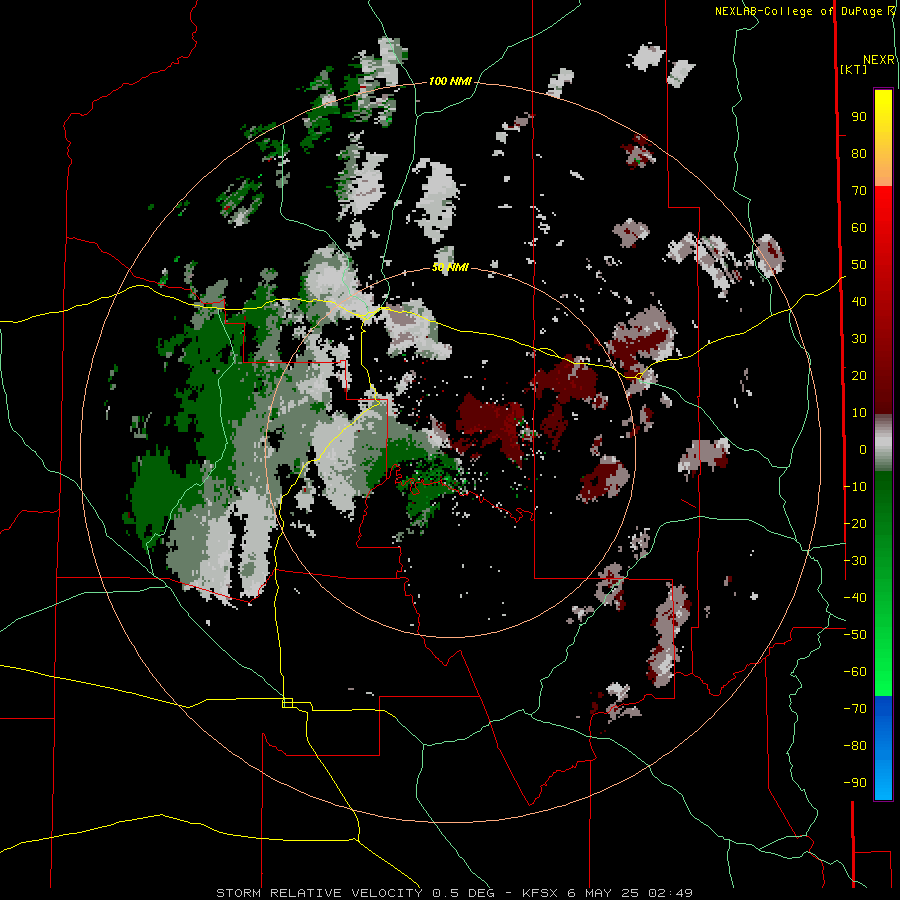This screenshot has width=900, height=900.
Task: Click the 6 MAY 25 date text
Action: pyautogui.click(x=603, y=893)
